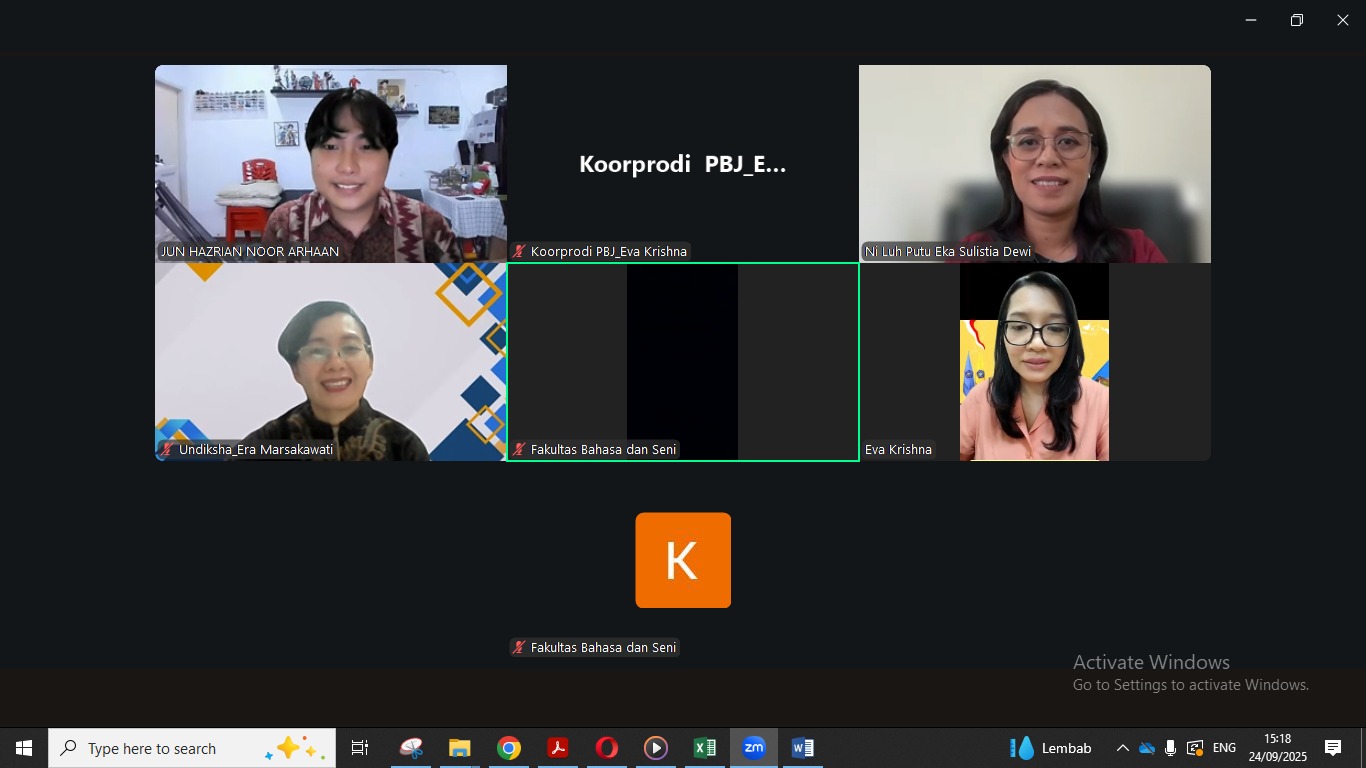Open the Action Center notifications
The image size is (1366, 768).
coord(1333,748)
